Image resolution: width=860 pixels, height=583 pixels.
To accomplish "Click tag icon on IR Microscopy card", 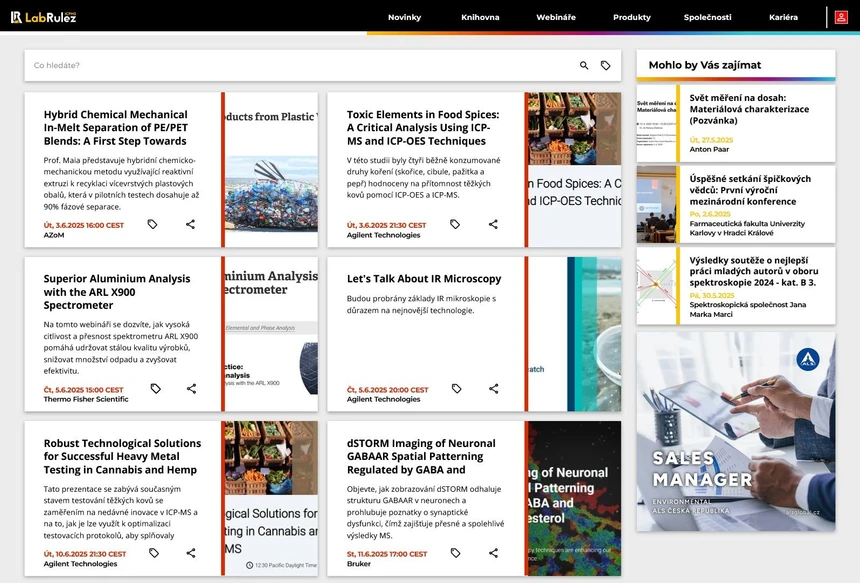I will click(x=456, y=389).
